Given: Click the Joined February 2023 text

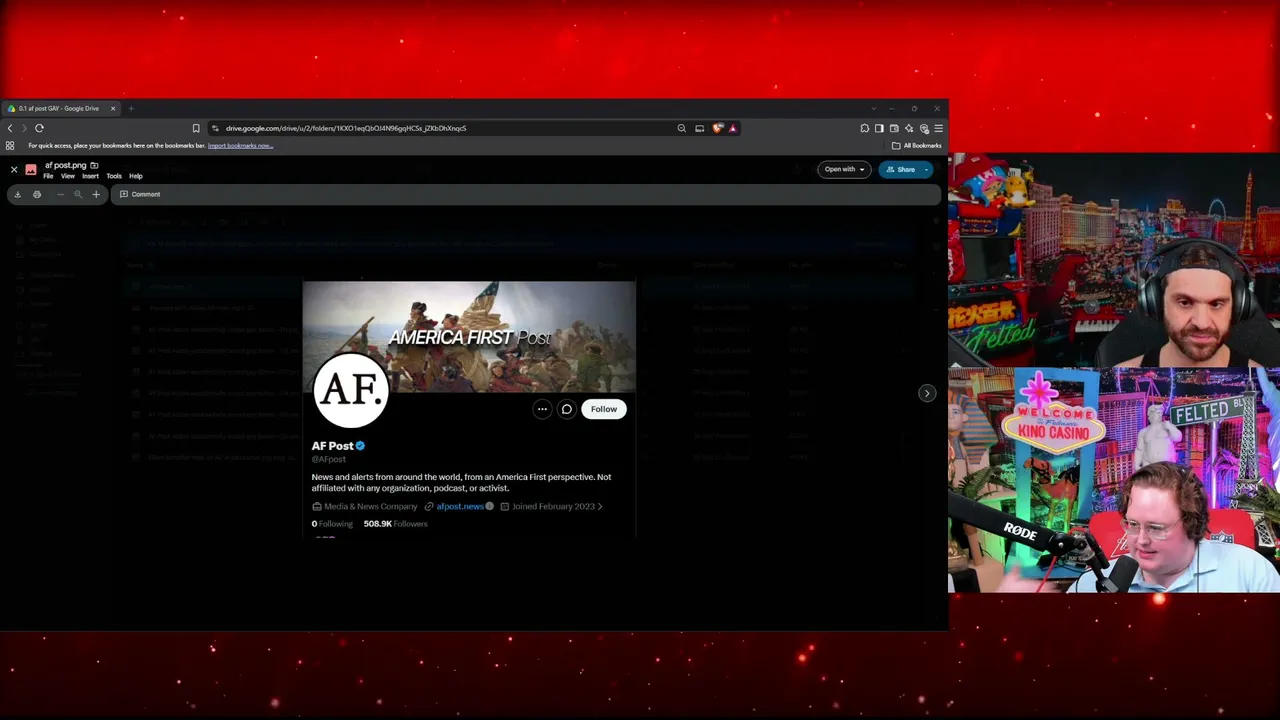Looking at the screenshot, I should 553,506.
